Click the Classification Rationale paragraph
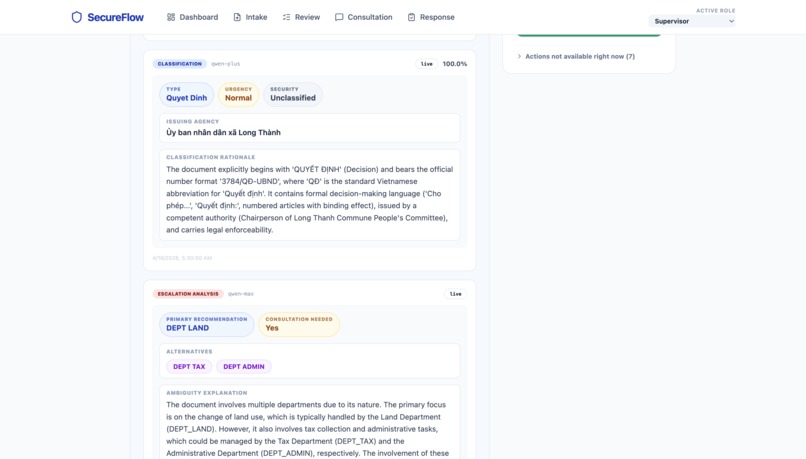The height and width of the screenshot is (459, 806). click(x=309, y=199)
